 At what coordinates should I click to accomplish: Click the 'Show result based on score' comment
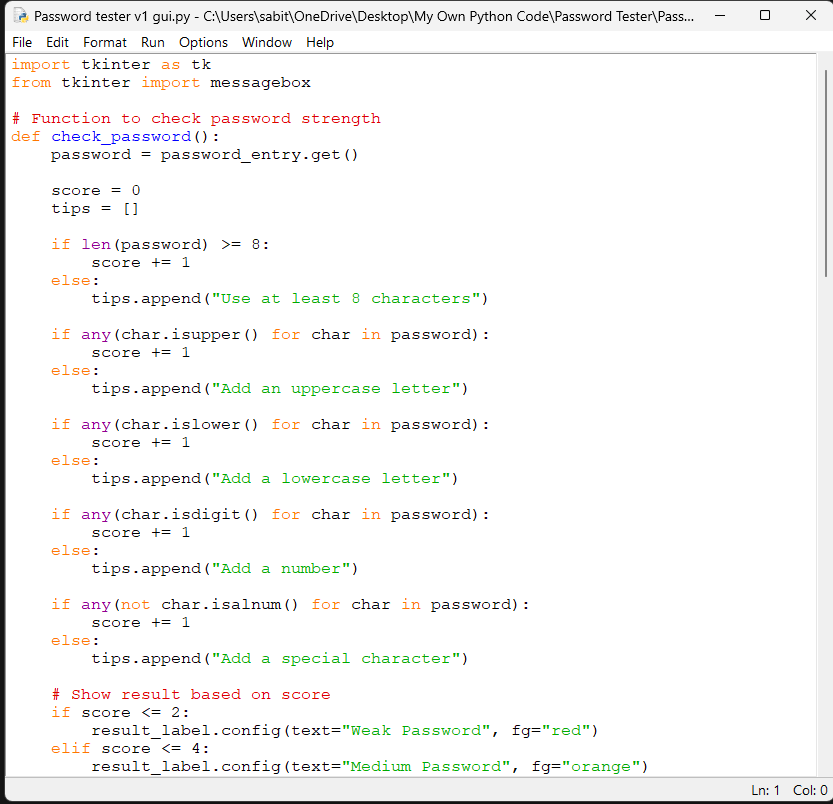tap(191, 695)
